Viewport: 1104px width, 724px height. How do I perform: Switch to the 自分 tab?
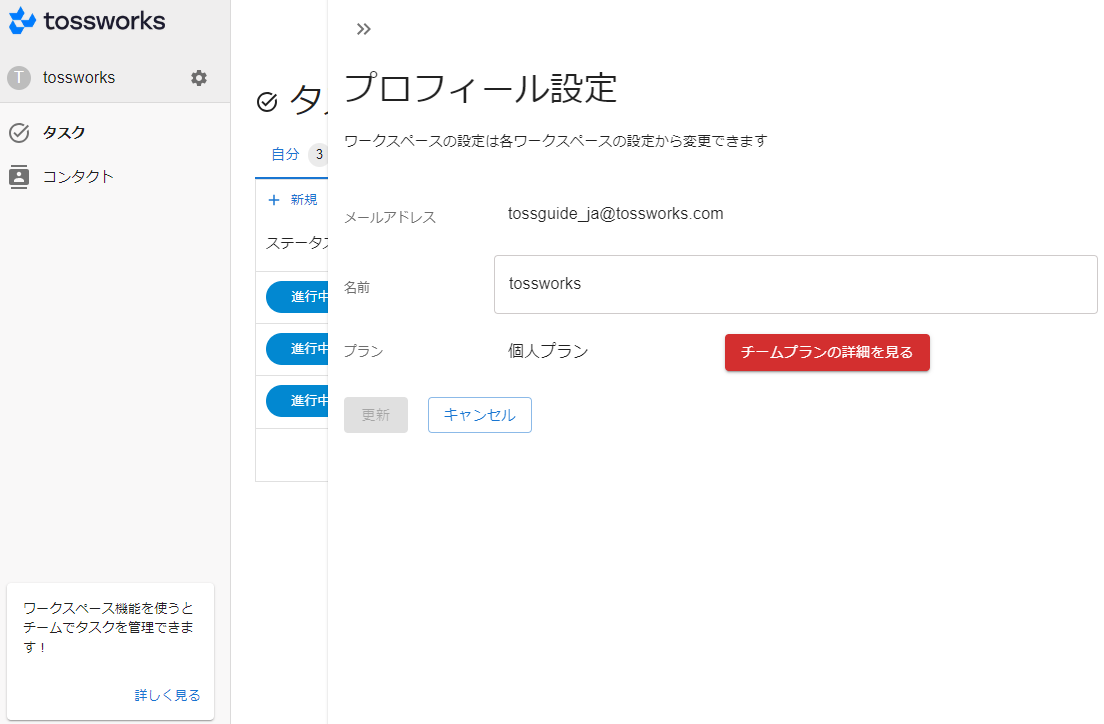[285, 154]
